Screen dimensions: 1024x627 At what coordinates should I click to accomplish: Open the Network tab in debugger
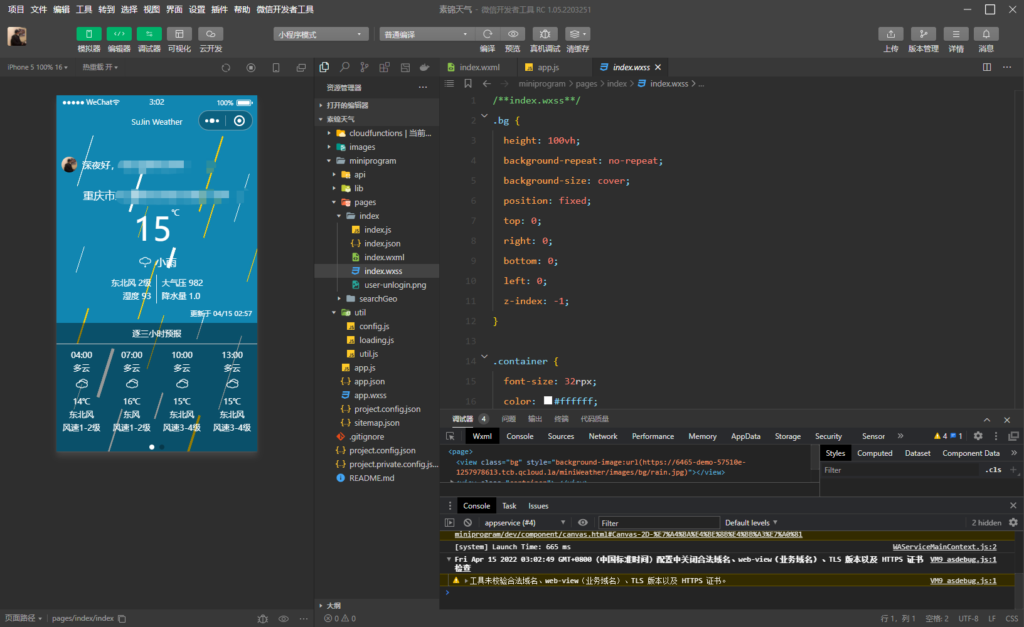point(603,436)
